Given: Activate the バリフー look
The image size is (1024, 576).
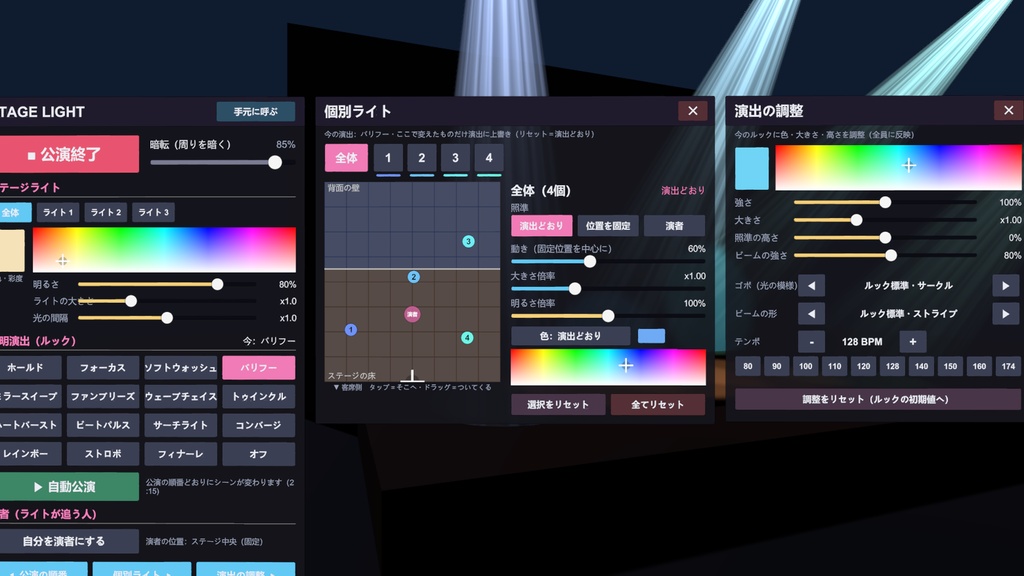Looking at the screenshot, I should pos(259,368).
